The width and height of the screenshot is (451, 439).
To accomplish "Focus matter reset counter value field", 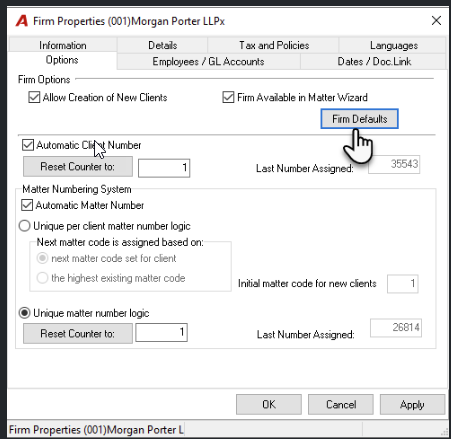I will click(x=161, y=332).
